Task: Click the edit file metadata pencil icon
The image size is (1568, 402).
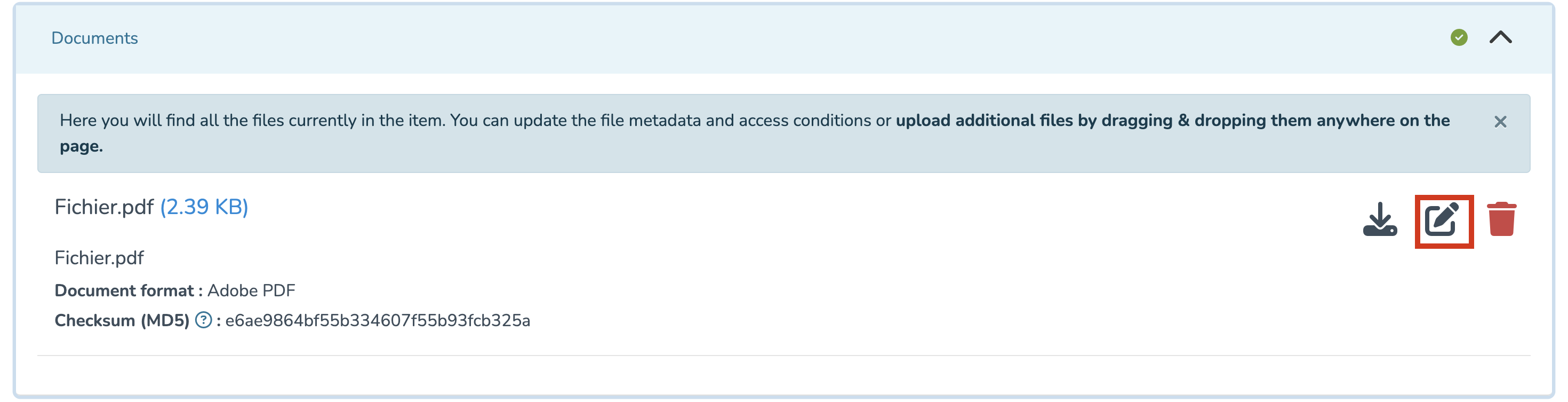Action: click(1443, 220)
